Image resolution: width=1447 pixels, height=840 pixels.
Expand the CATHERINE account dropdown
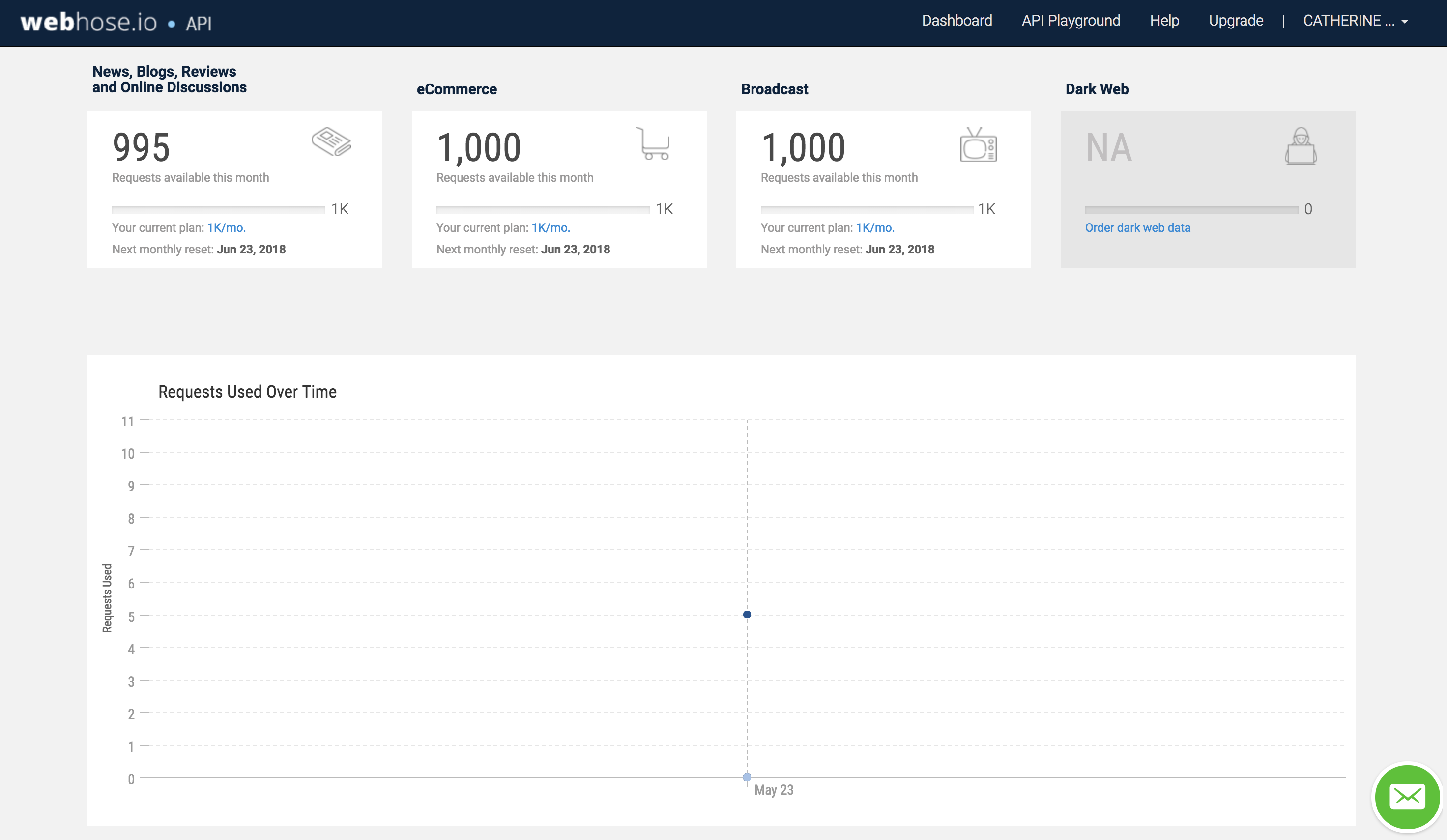tap(1355, 21)
